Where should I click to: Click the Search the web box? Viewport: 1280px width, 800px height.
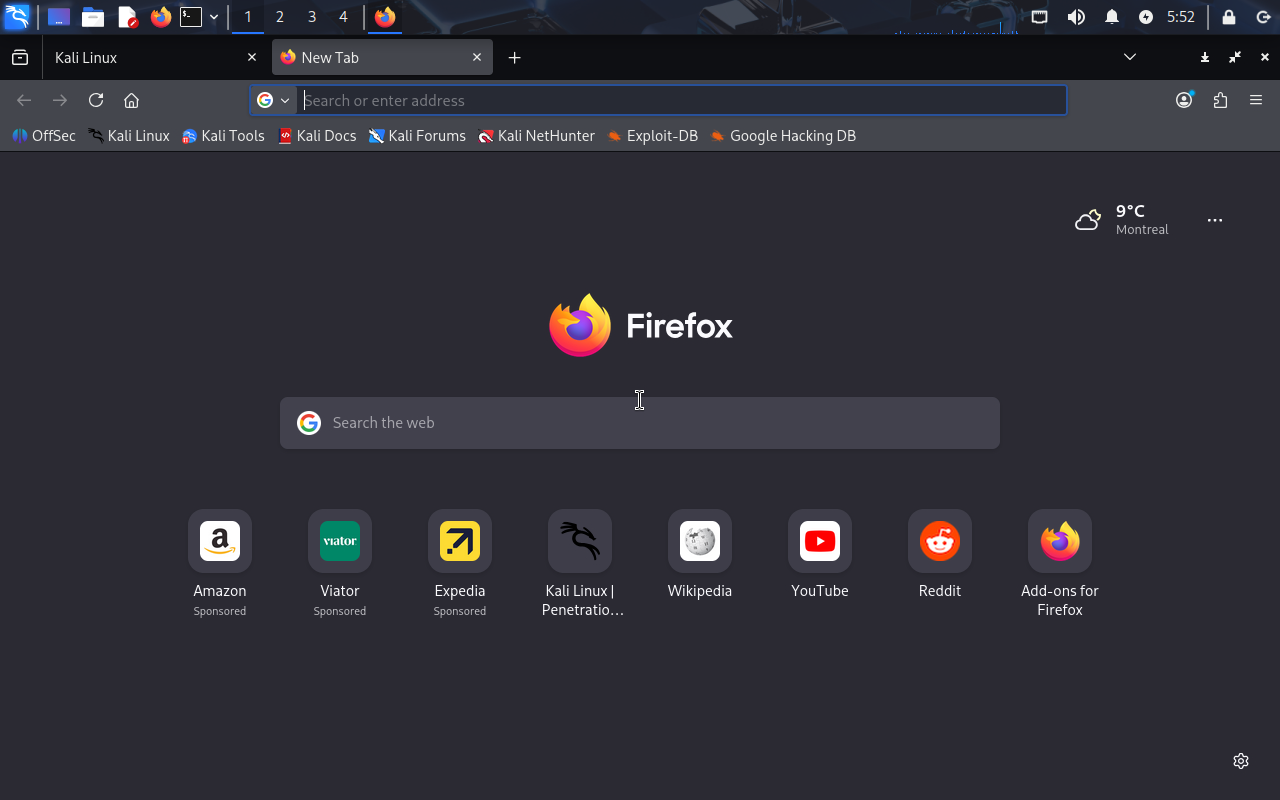click(640, 423)
